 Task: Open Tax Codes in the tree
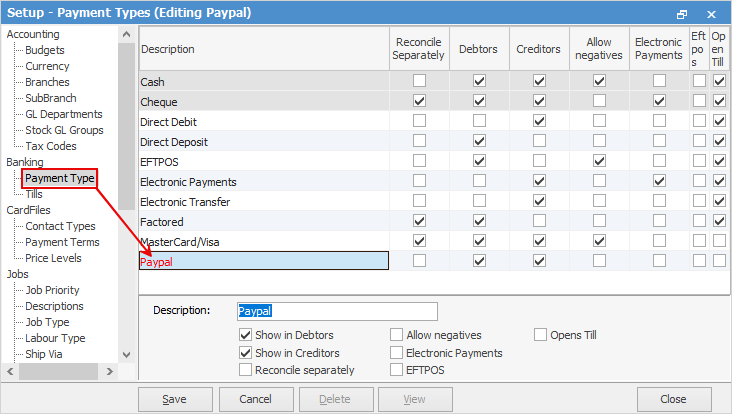[51, 146]
